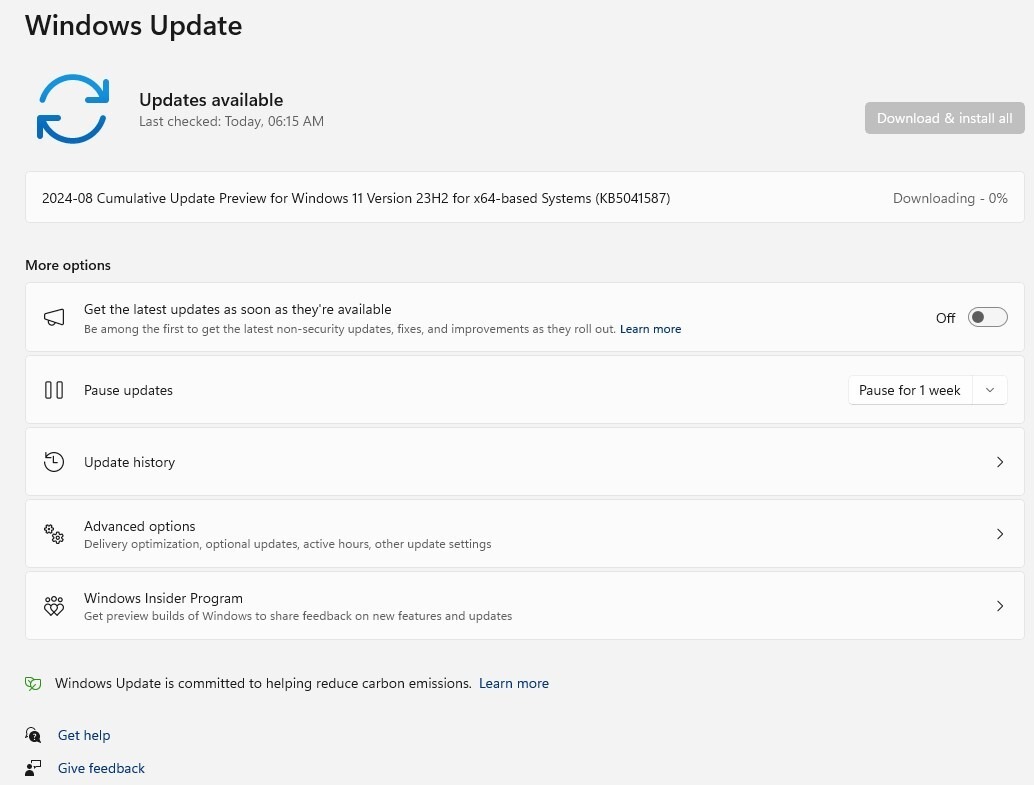
Task: Click the Off label beside the toggle
Action: pyautogui.click(x=945, y=318)
